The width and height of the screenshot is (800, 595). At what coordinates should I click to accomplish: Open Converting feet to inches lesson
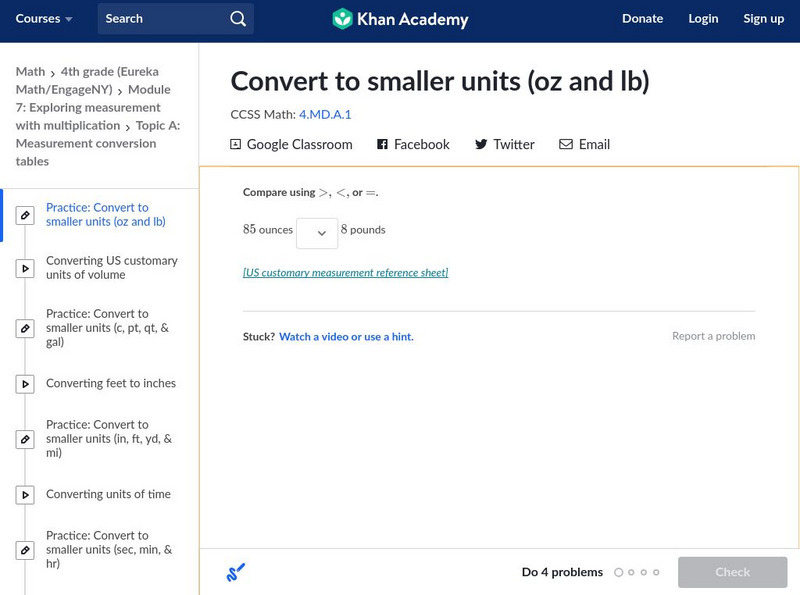click(111, 383)
